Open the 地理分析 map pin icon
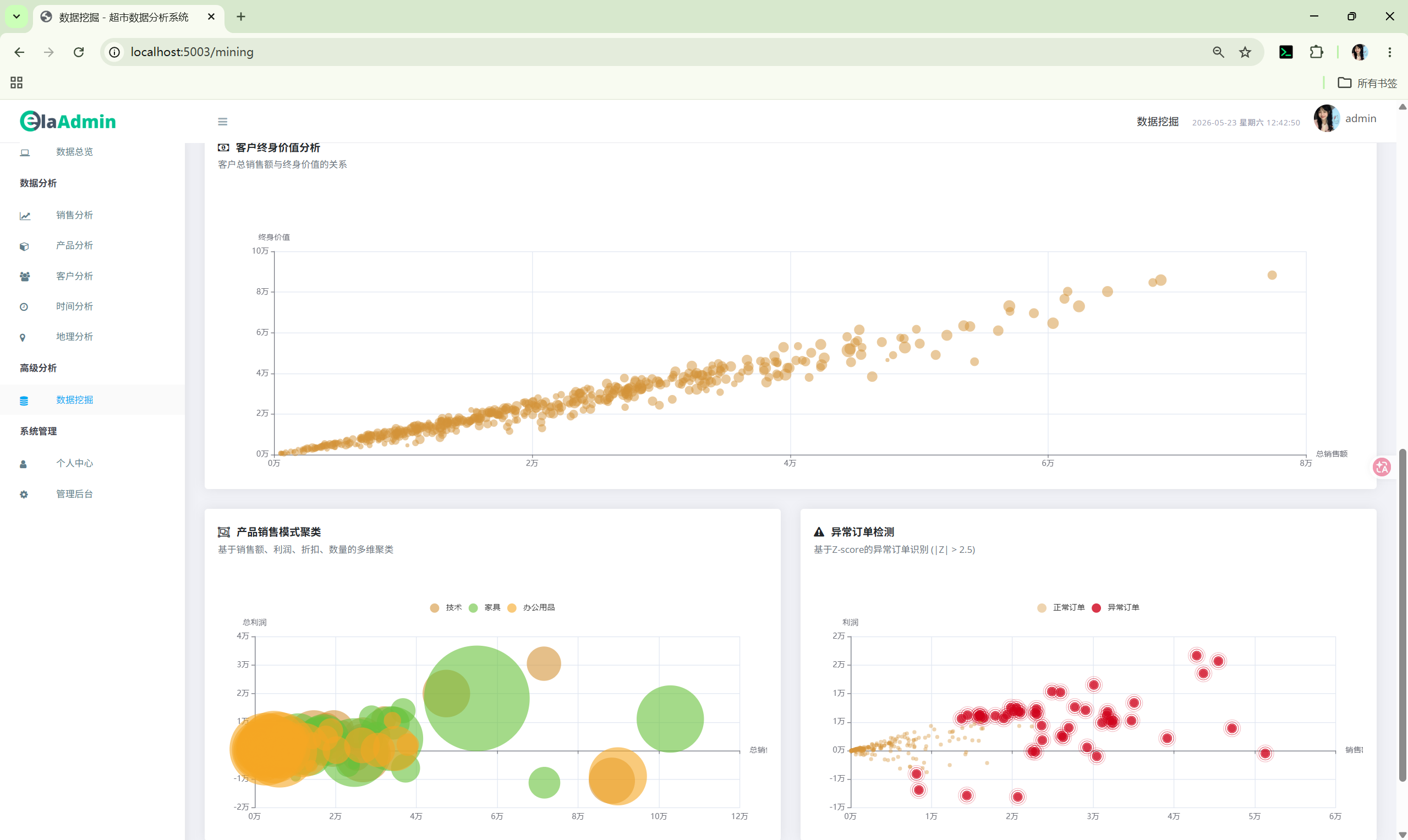Image resolution: width=1408 pixels, height=840 pixels. (x=23, y=338)
